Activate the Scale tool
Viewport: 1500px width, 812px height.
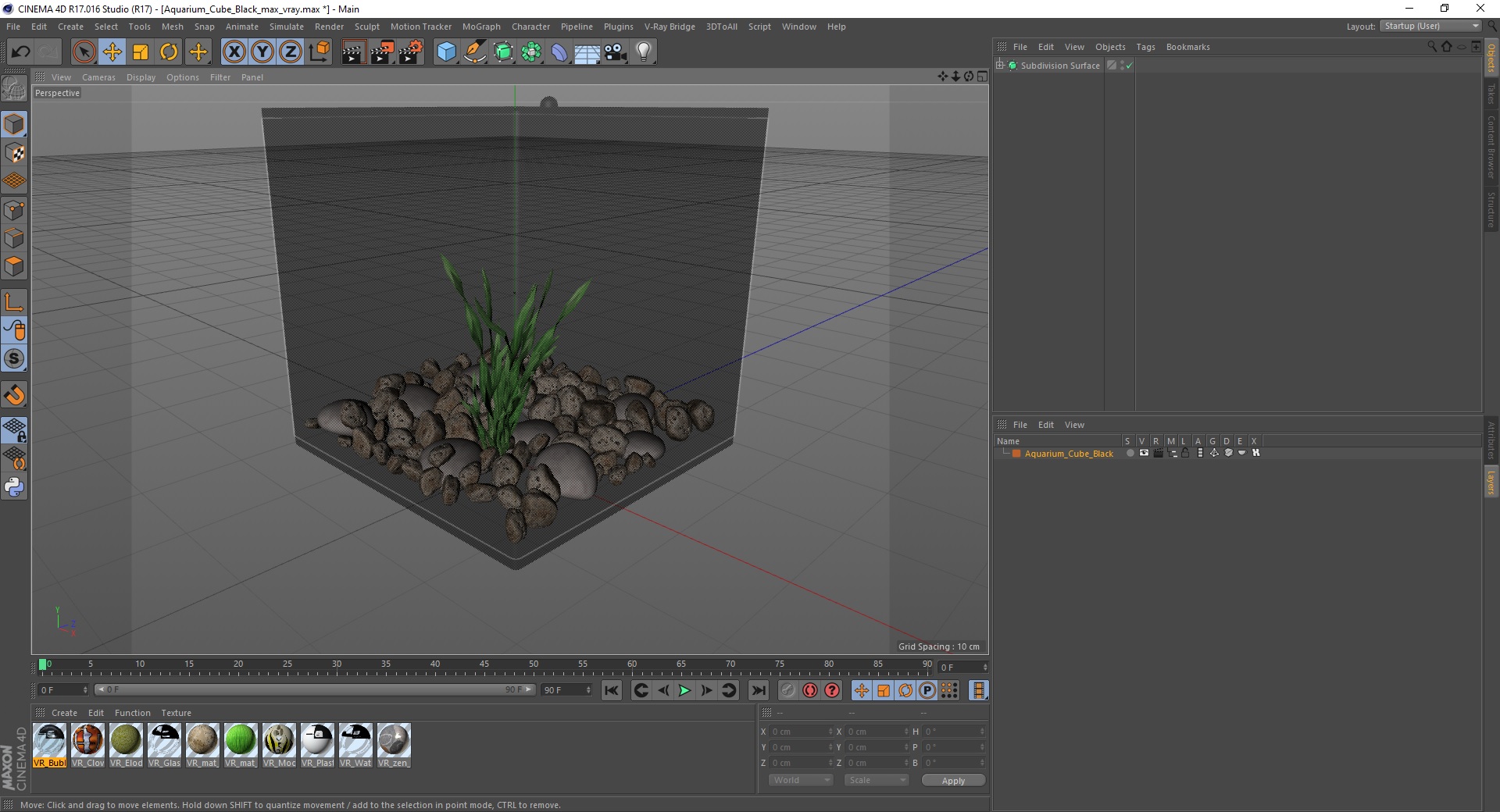click(141, 52)
